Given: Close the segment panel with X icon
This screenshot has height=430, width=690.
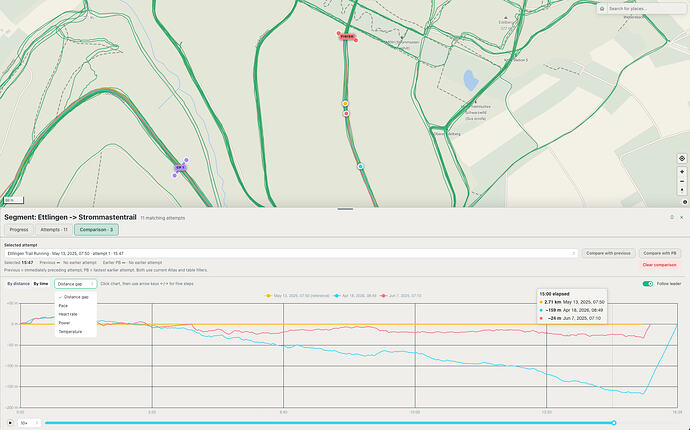Looking at the screenshot, I should point(682,217).
